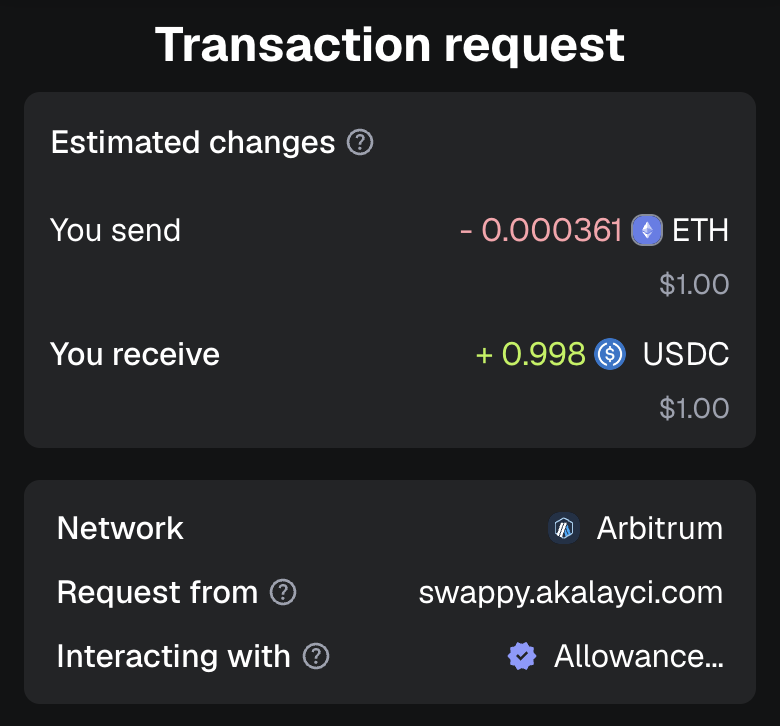Click the truncated Allowance contract name
Image resolution: width=780 pixels, height=726 pixels.
point(638,656)
